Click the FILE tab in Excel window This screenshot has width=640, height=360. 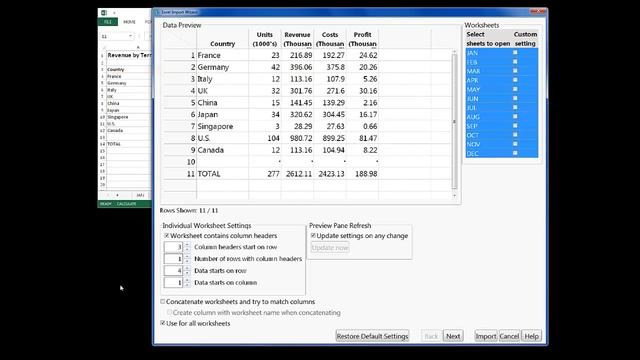click(108, 22)
